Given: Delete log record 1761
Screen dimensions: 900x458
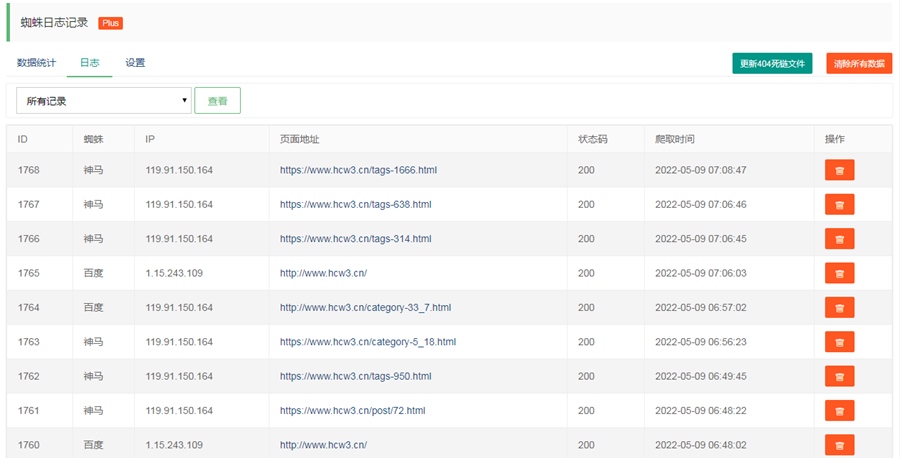Looking at the screenshot, I should (839, 411).
